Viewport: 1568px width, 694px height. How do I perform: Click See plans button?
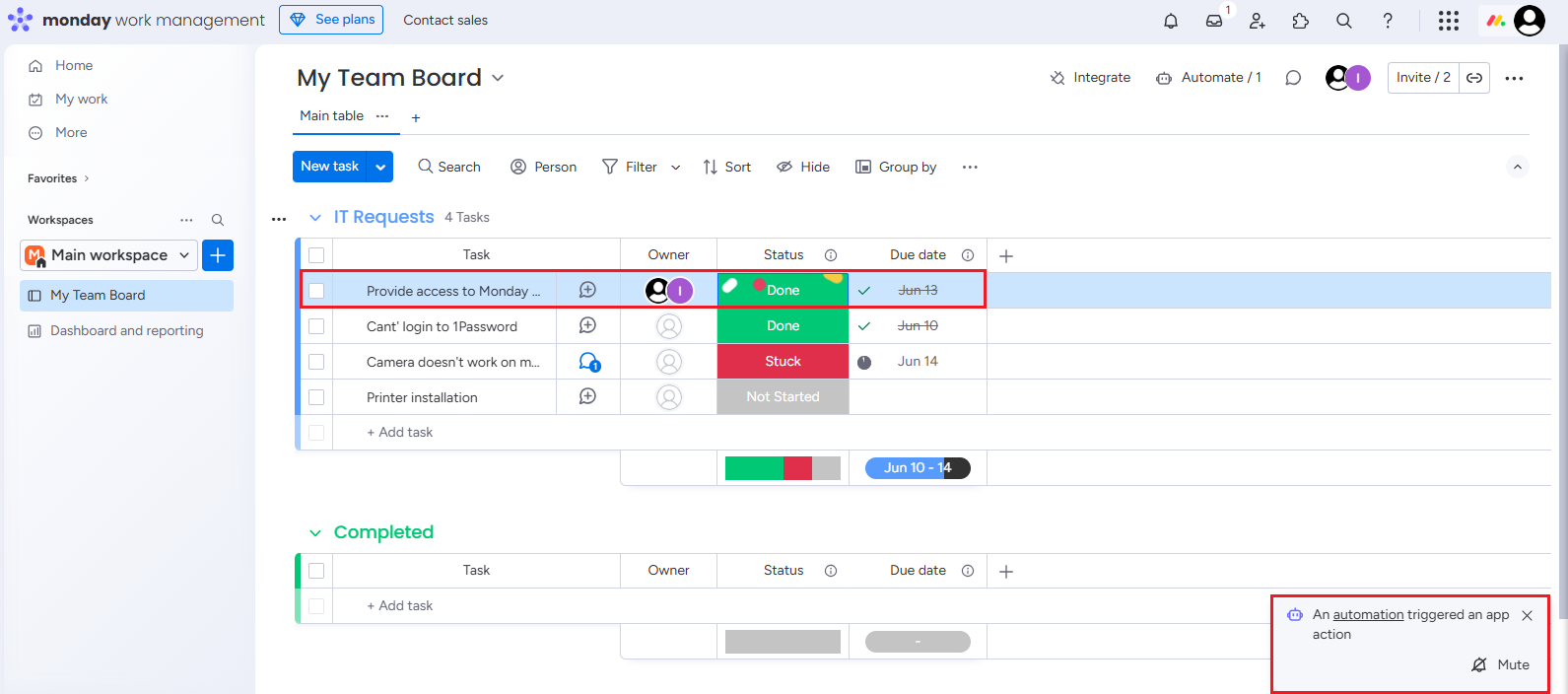coord(331,20)
